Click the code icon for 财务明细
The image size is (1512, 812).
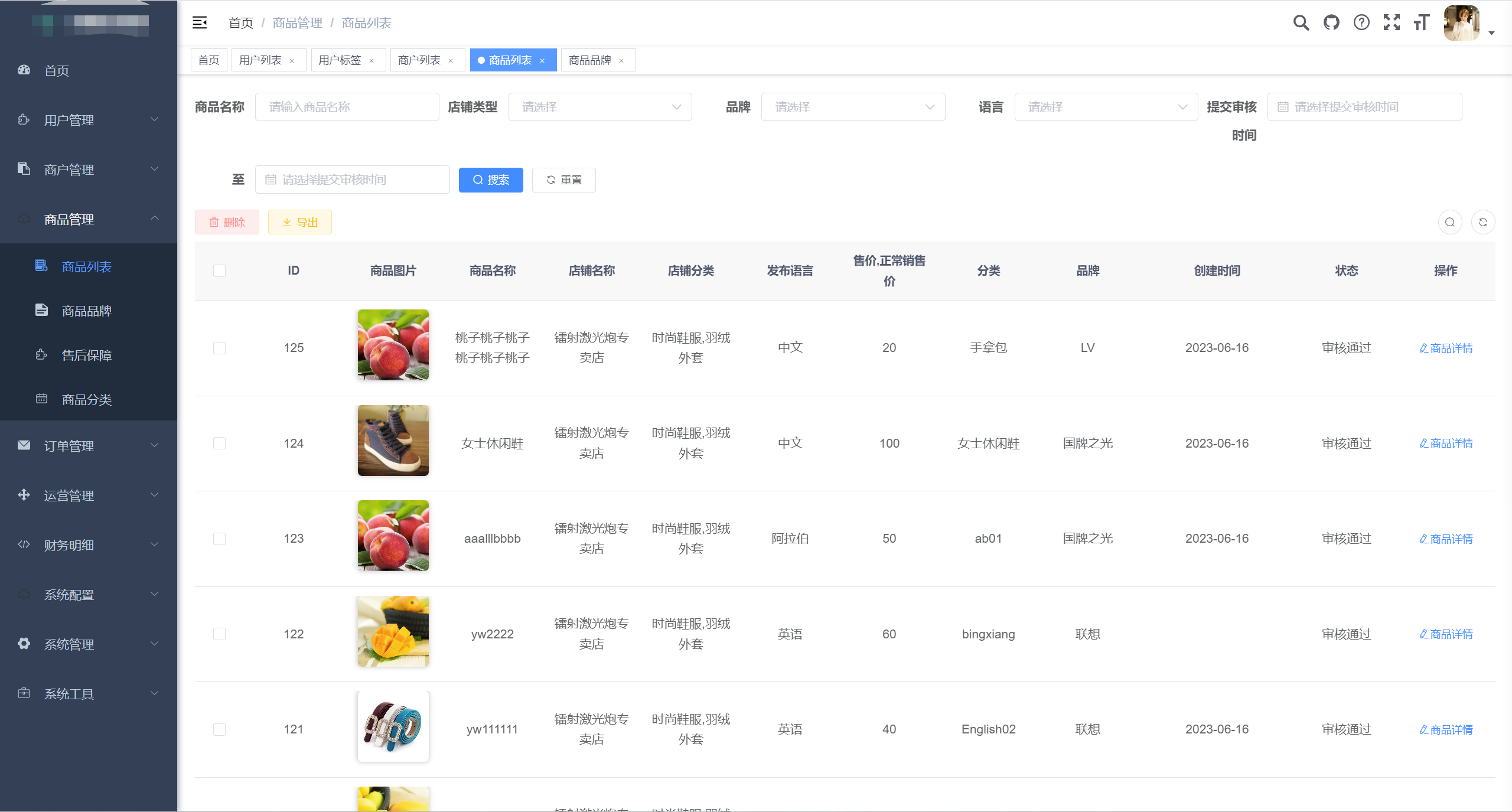(24, 544)
